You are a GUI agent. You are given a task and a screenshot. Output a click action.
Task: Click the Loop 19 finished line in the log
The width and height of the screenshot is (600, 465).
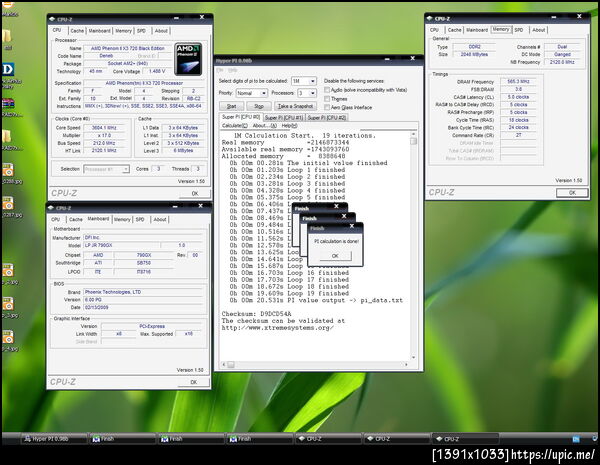(289, 294)
